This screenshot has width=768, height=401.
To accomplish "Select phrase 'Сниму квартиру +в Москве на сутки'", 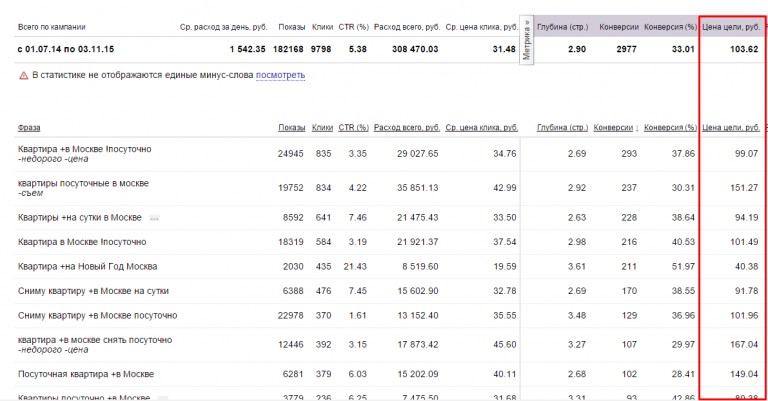I will point(93,291).
